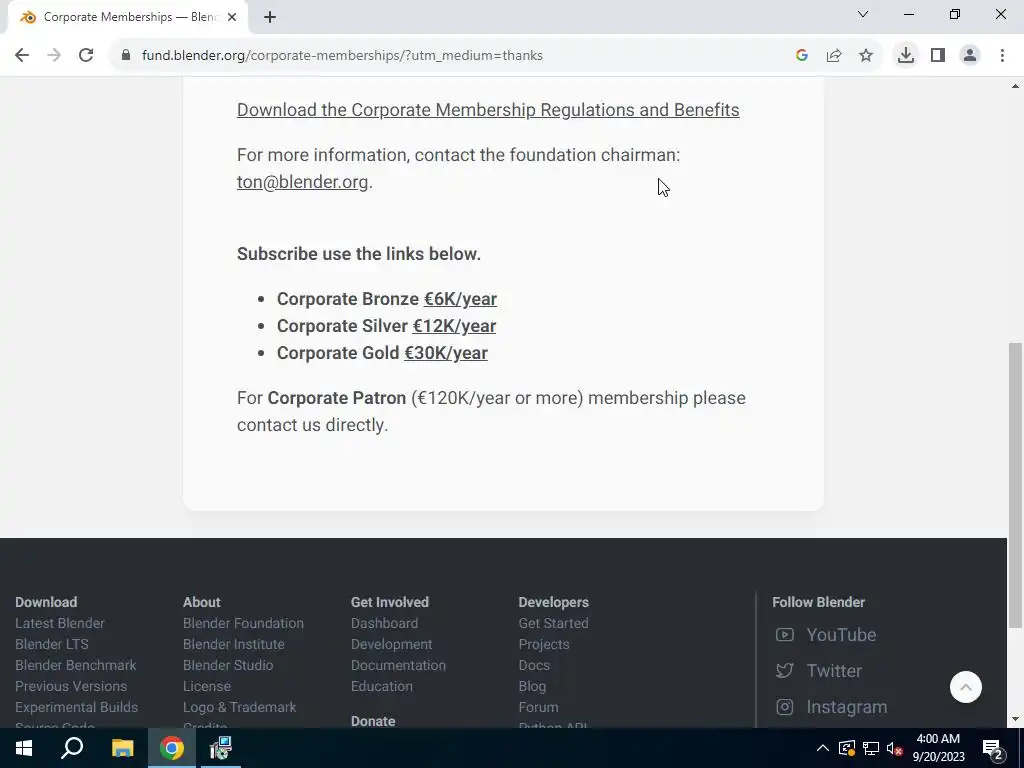The width and height of the screenshot is (1024, 768).
Task: Click the Twitter bird icon
Action: [784, 671]
